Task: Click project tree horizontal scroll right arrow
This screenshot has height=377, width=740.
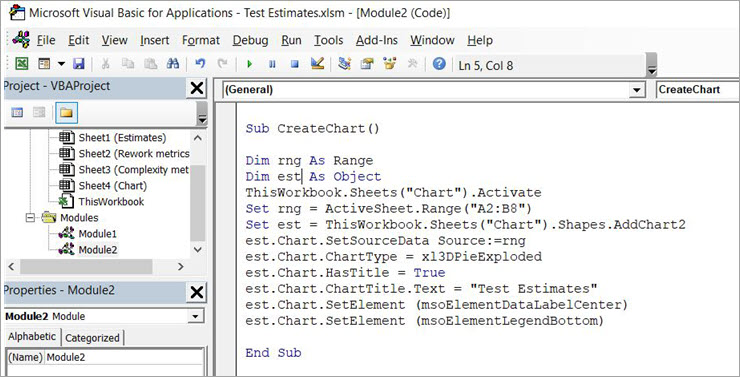Action: pyautogui.click(x=181, y=267)
